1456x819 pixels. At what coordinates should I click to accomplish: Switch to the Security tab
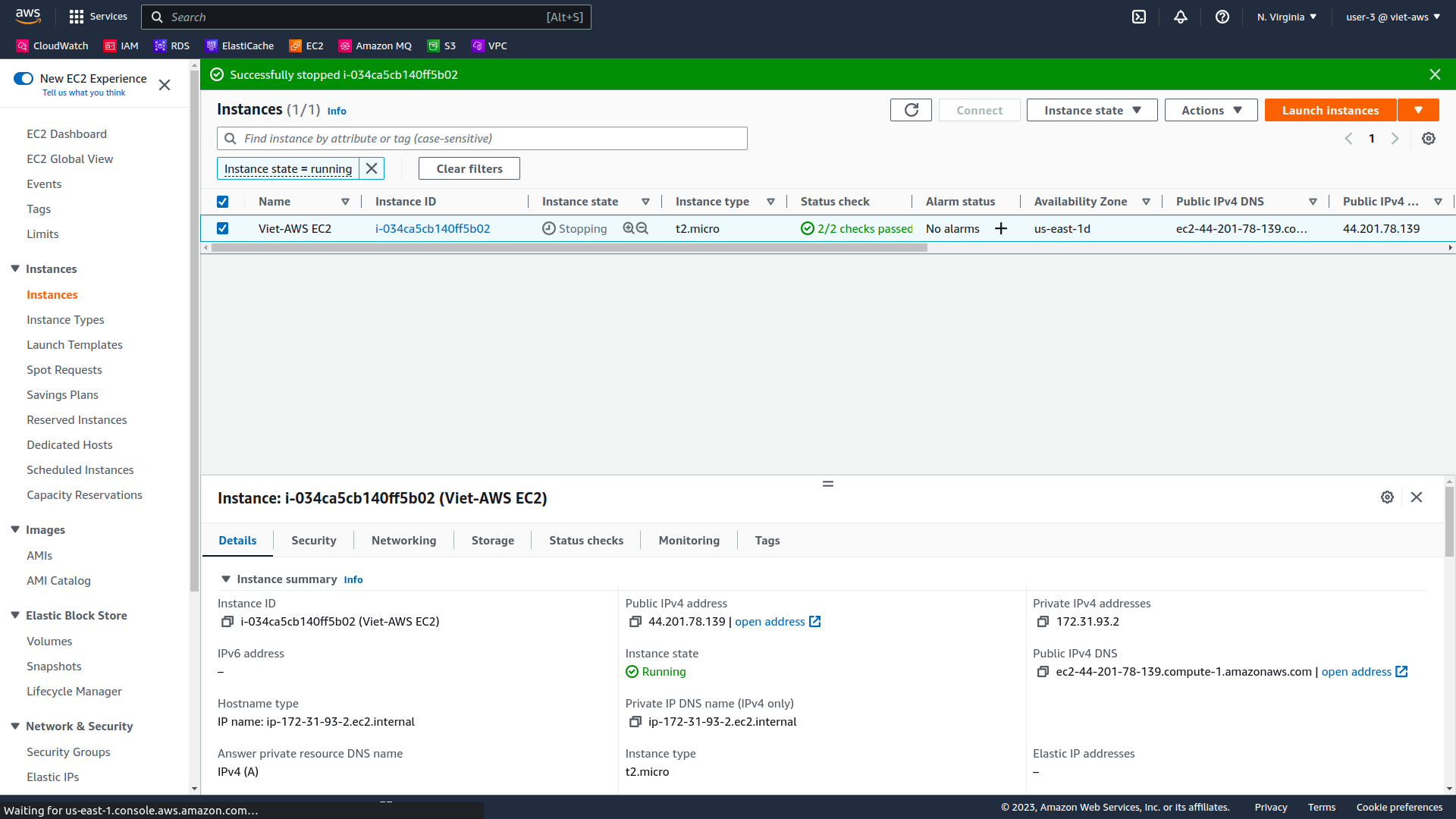(x=313, y=541)
